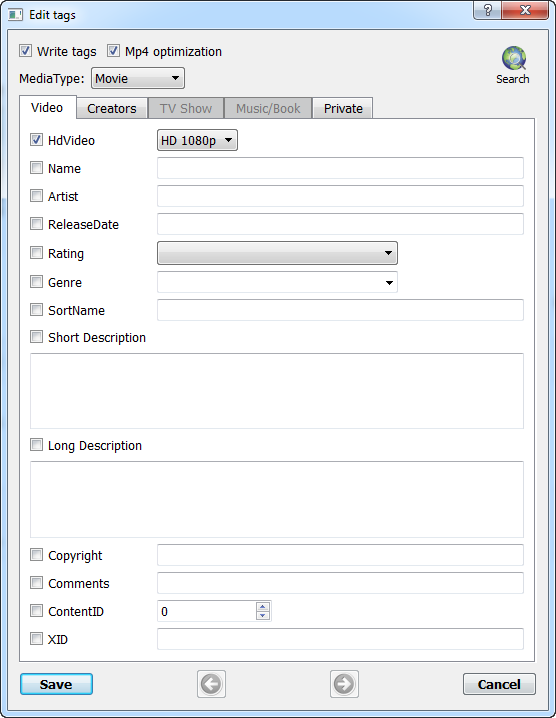Screen dimensions: 556x718
Task: Go to next item with right arrow
Action: pyautogui.click(x=344, y=684)
